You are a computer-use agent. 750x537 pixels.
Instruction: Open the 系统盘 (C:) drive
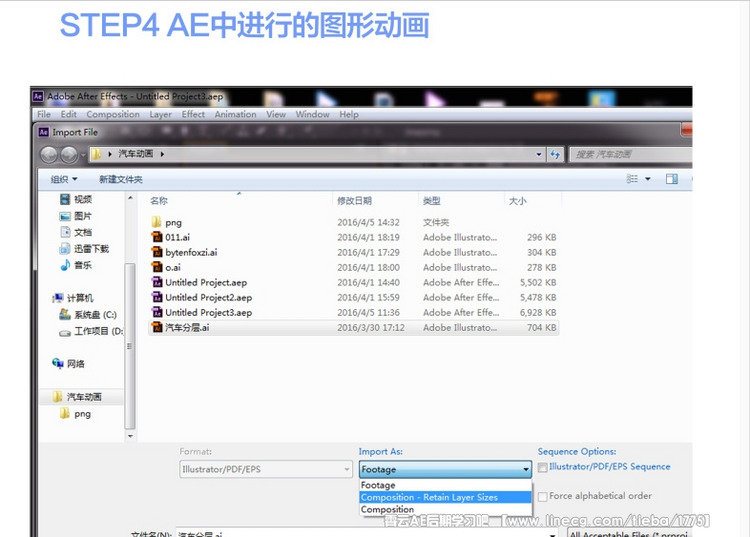[x=88, y=315]
